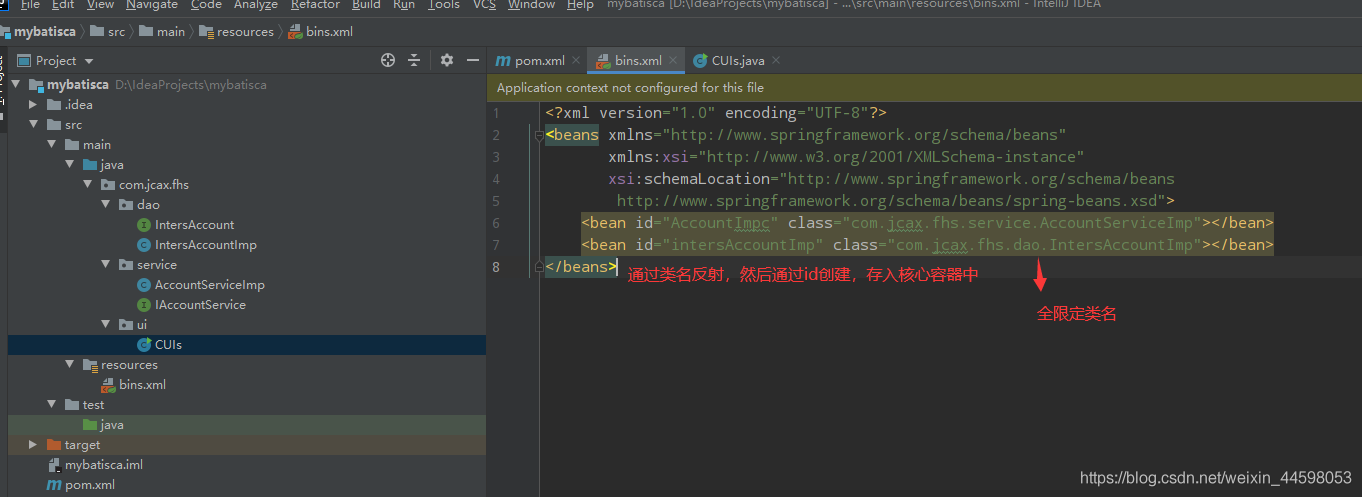The width and height of the screenshot is (1362, 497).
Task: Click the locate current file crosshair icon
Action: pyautogui.click(x=388, y=61)
